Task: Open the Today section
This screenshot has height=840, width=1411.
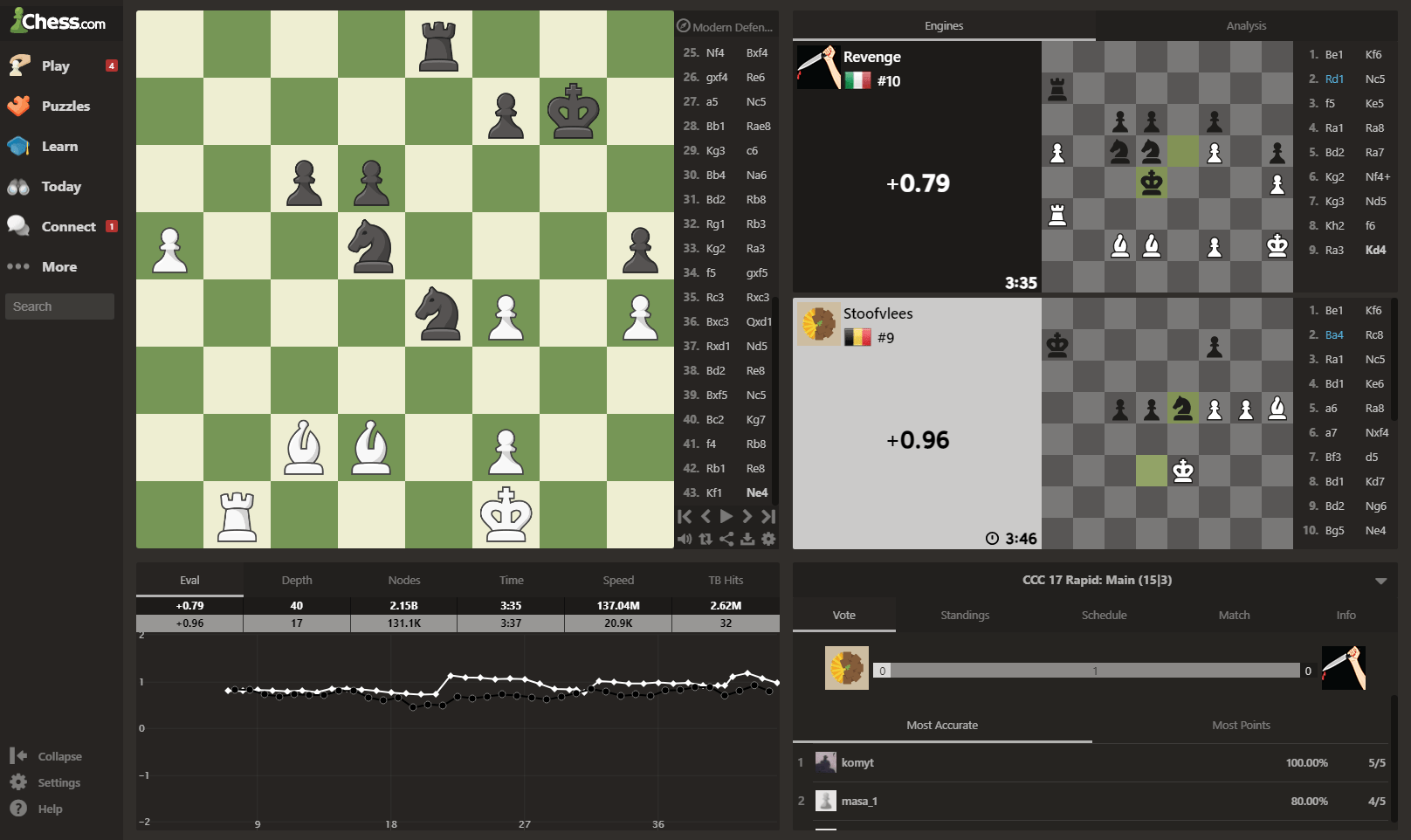Action: 61,186
